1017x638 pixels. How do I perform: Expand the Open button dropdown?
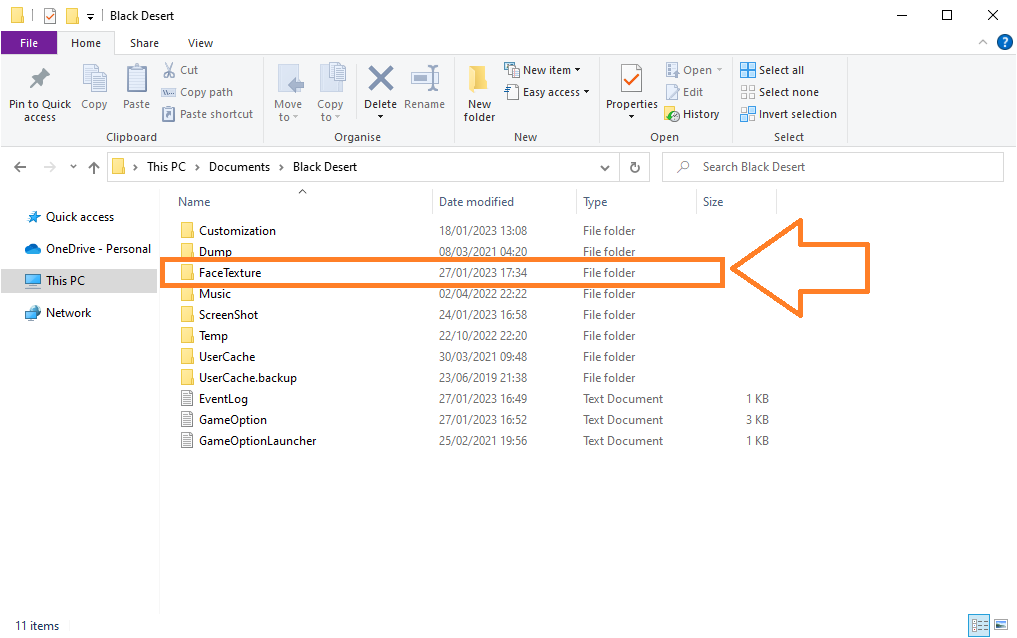pyautogui.click(x=719, y=70)
